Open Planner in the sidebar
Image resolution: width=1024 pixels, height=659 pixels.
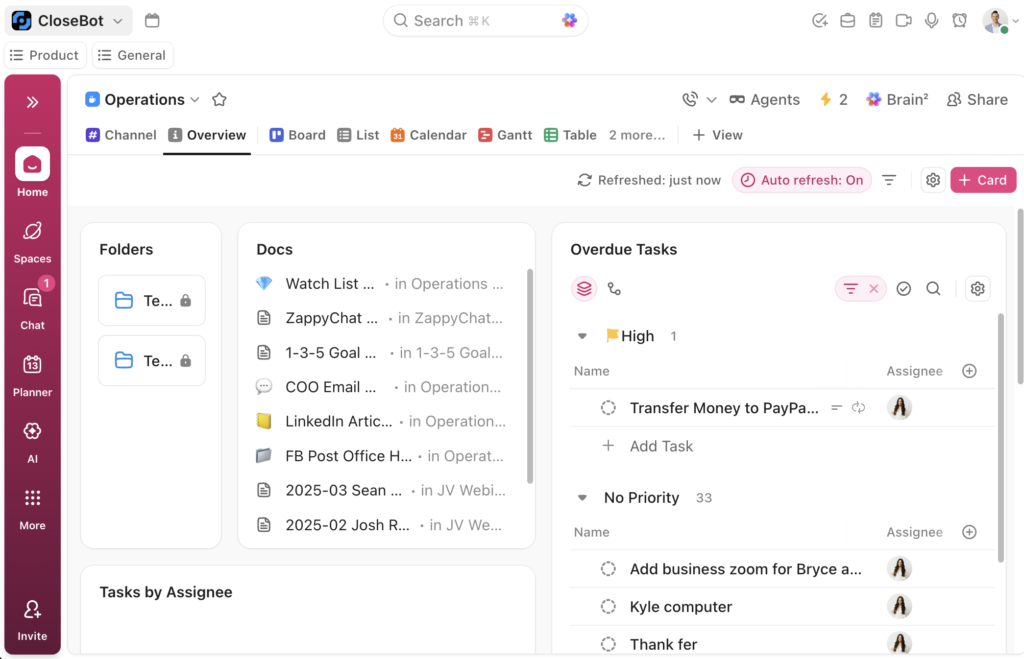coord(32,376)
